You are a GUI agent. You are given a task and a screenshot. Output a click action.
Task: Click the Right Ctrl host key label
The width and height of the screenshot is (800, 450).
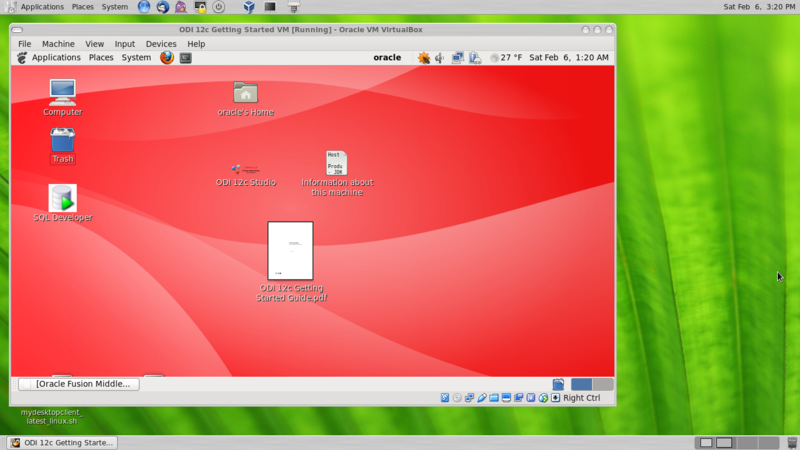pyautogui.click(x=582, y=398)
